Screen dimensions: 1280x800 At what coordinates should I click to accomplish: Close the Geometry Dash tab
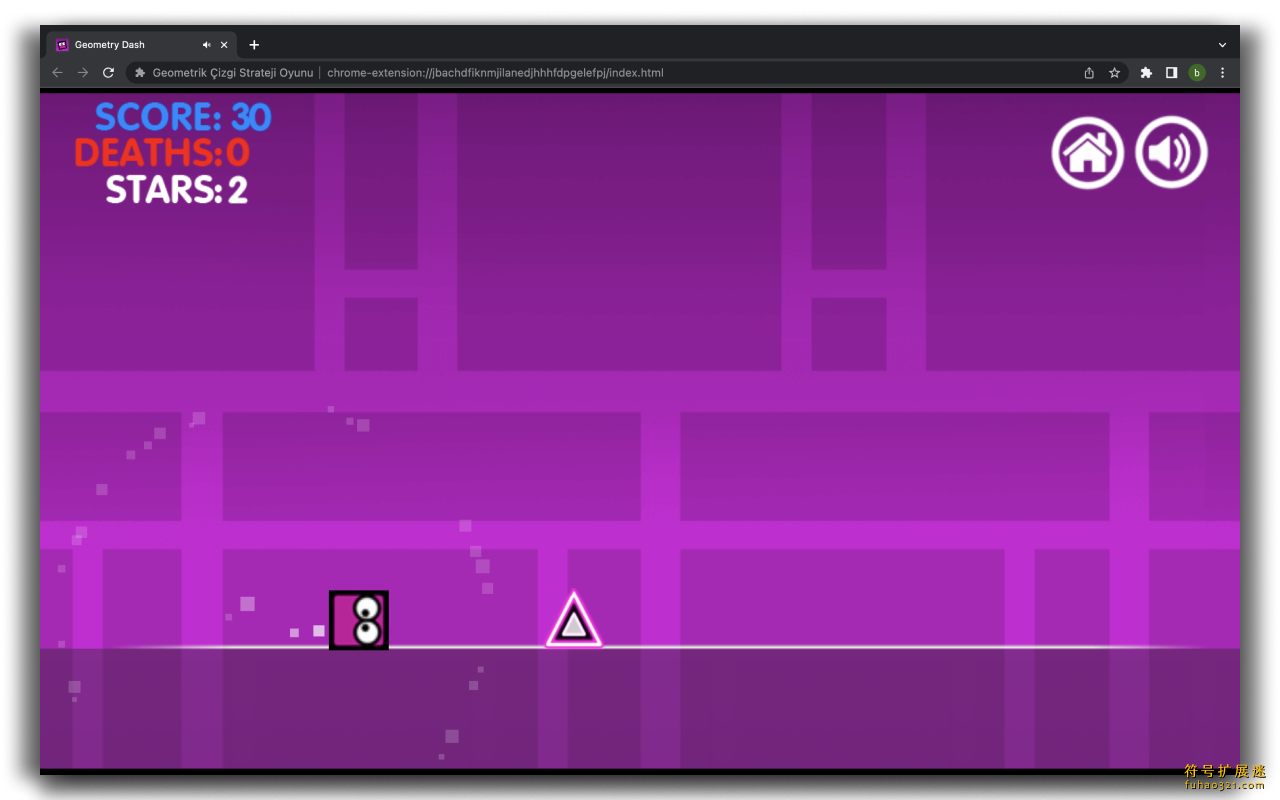click(x=224, y=45)
